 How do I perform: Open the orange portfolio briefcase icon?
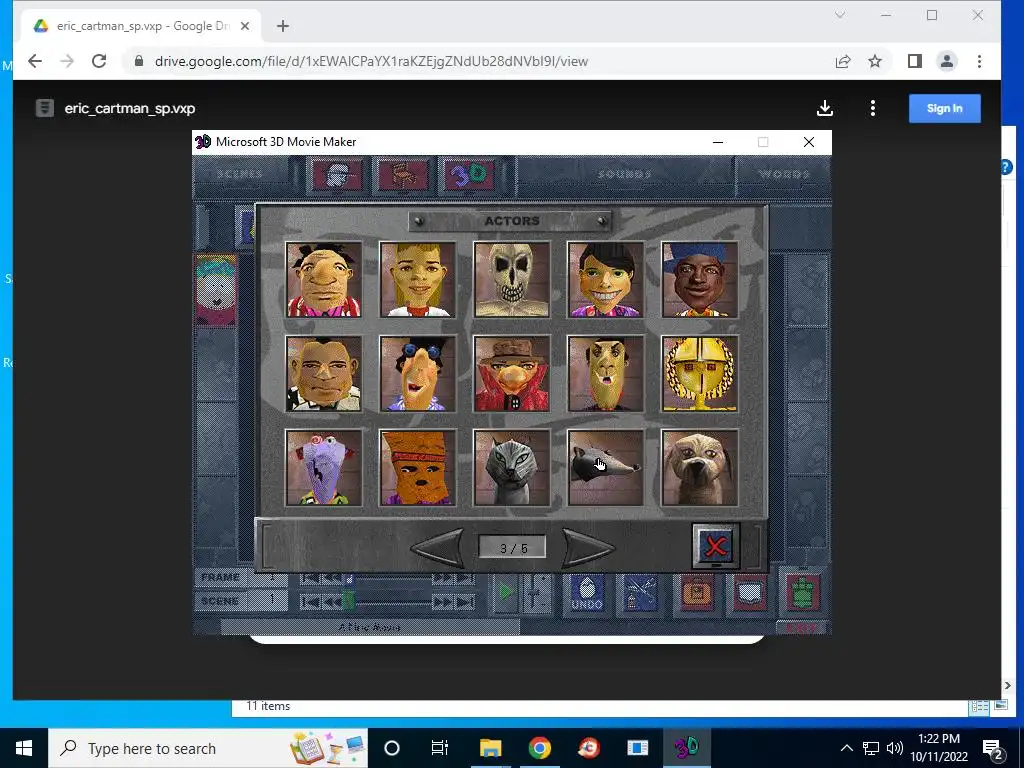pos(697,594)
